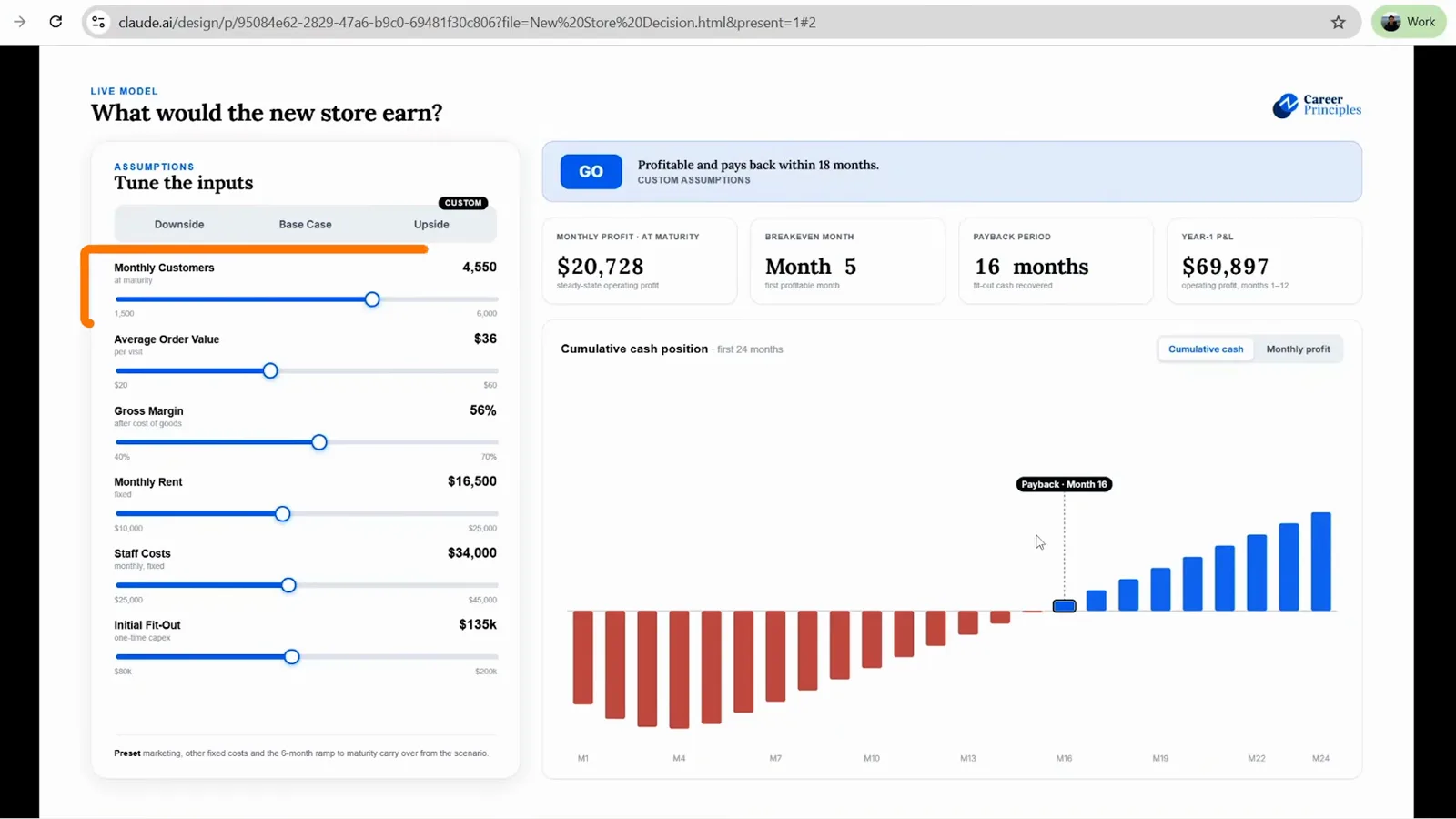This screenshot has width=1456, height=819.
Task: Click the highlighted month 16 bar
Action: coord(1064,606)
